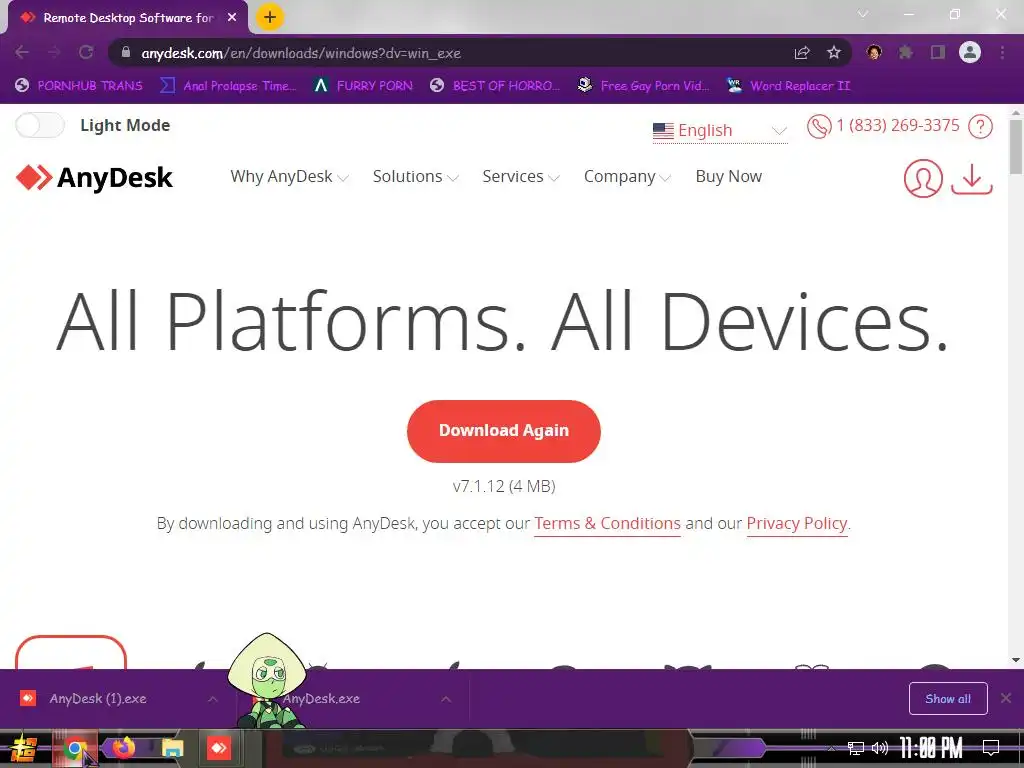The image size is (1024, 768).
Task: Click the Download Again button
Action: coord(504,431)
